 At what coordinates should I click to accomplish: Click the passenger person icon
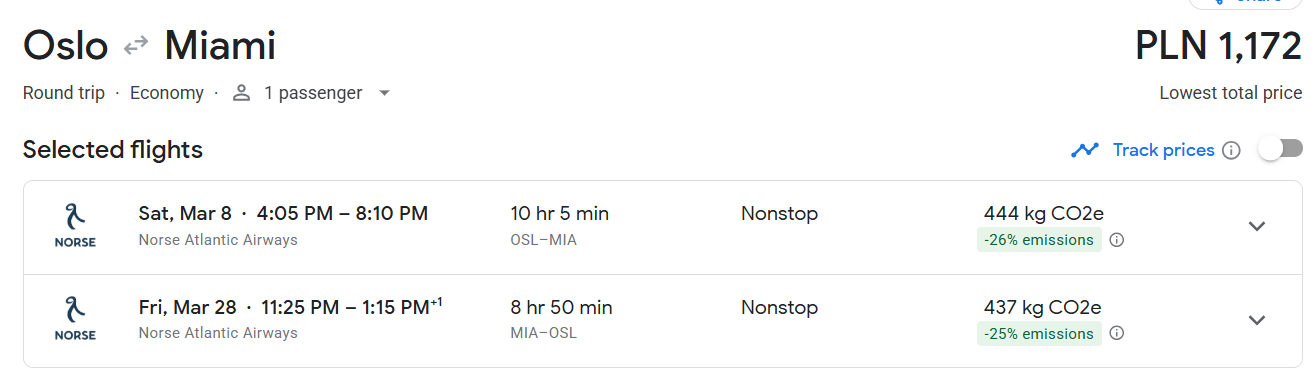pyautogui.click(x=241, y=93)
